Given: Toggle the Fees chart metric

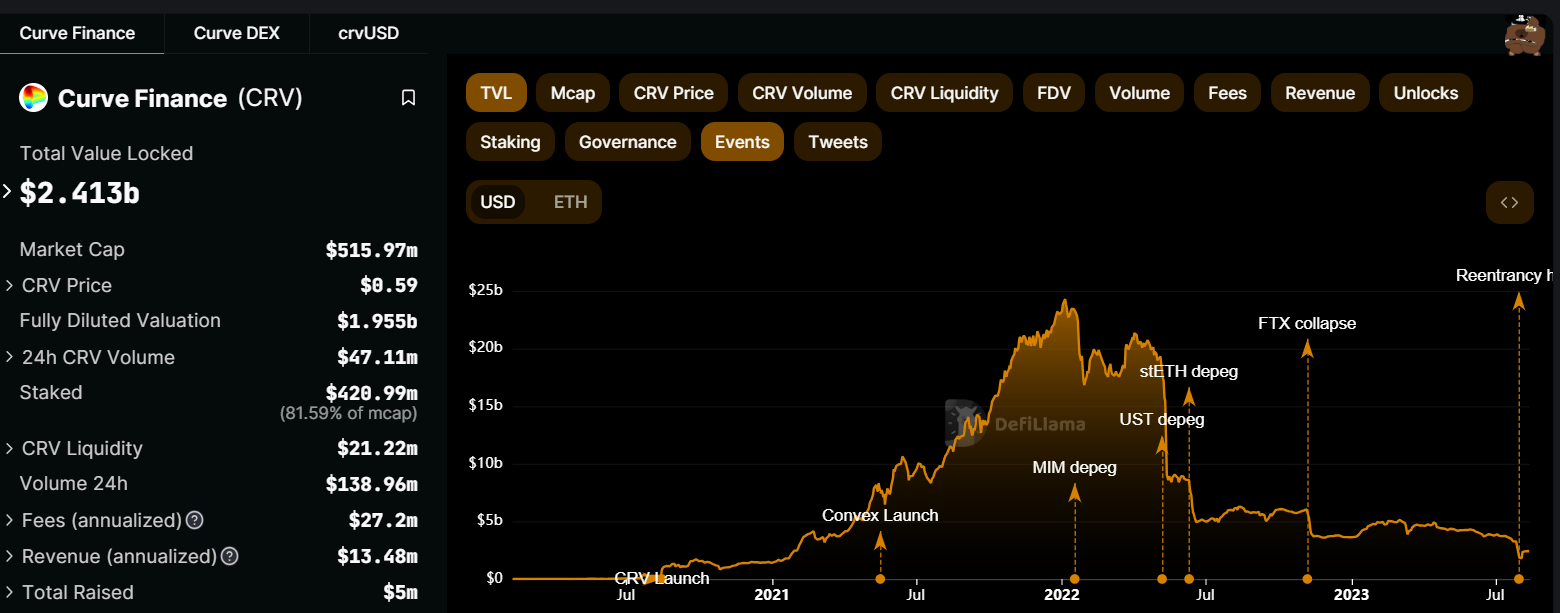Looking at the screenshot, I should [x=1227, y=93].
